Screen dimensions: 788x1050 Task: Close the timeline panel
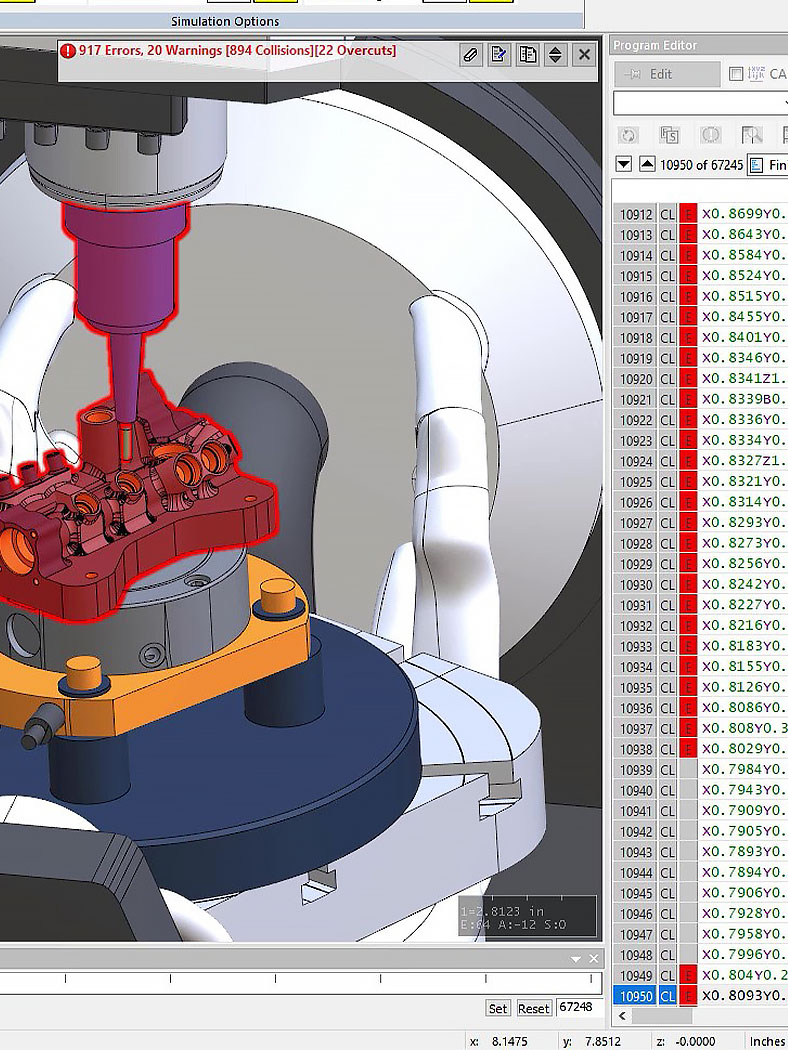pos(594,959)
